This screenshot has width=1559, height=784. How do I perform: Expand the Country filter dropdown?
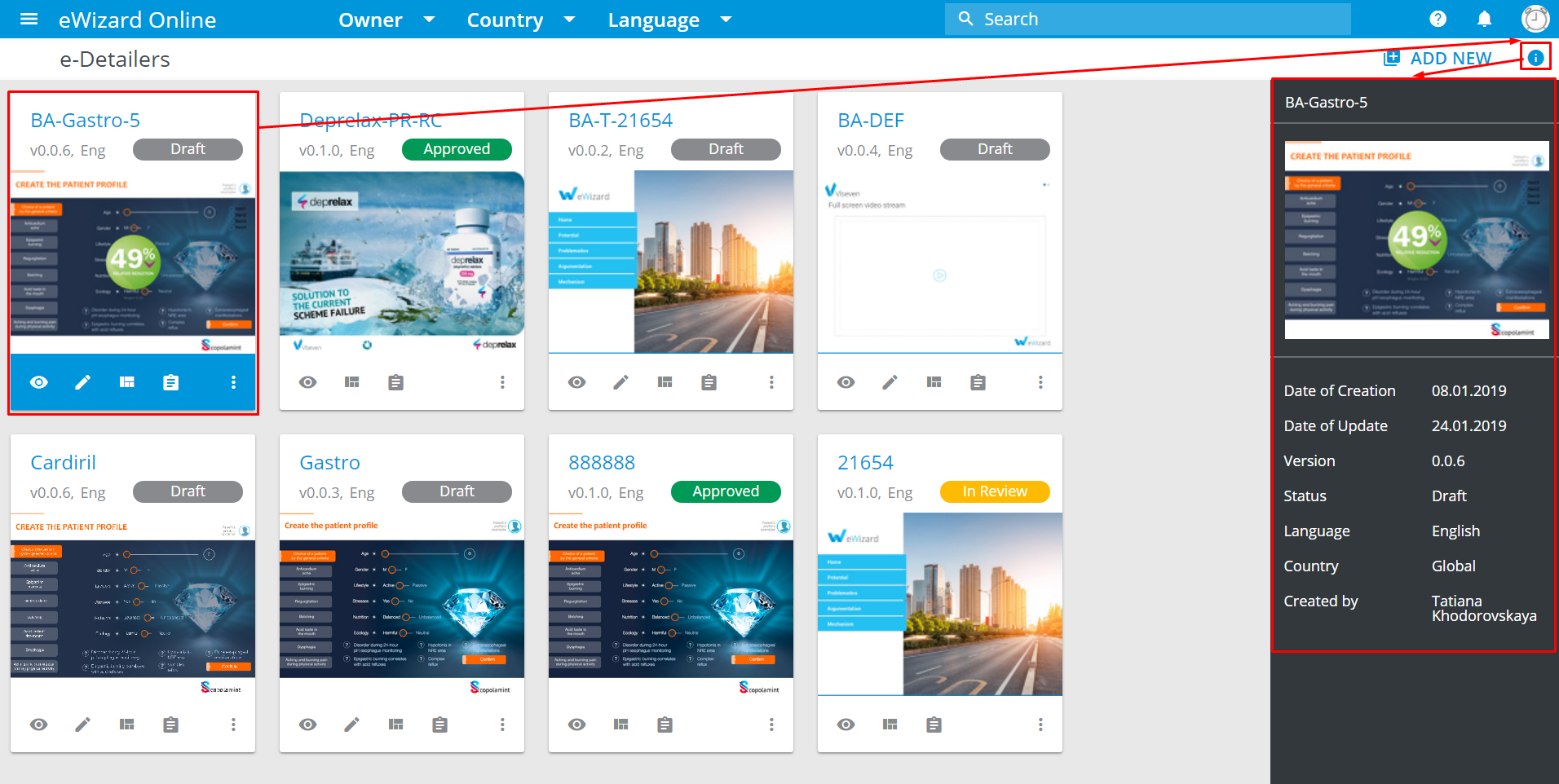coord(520,20)
